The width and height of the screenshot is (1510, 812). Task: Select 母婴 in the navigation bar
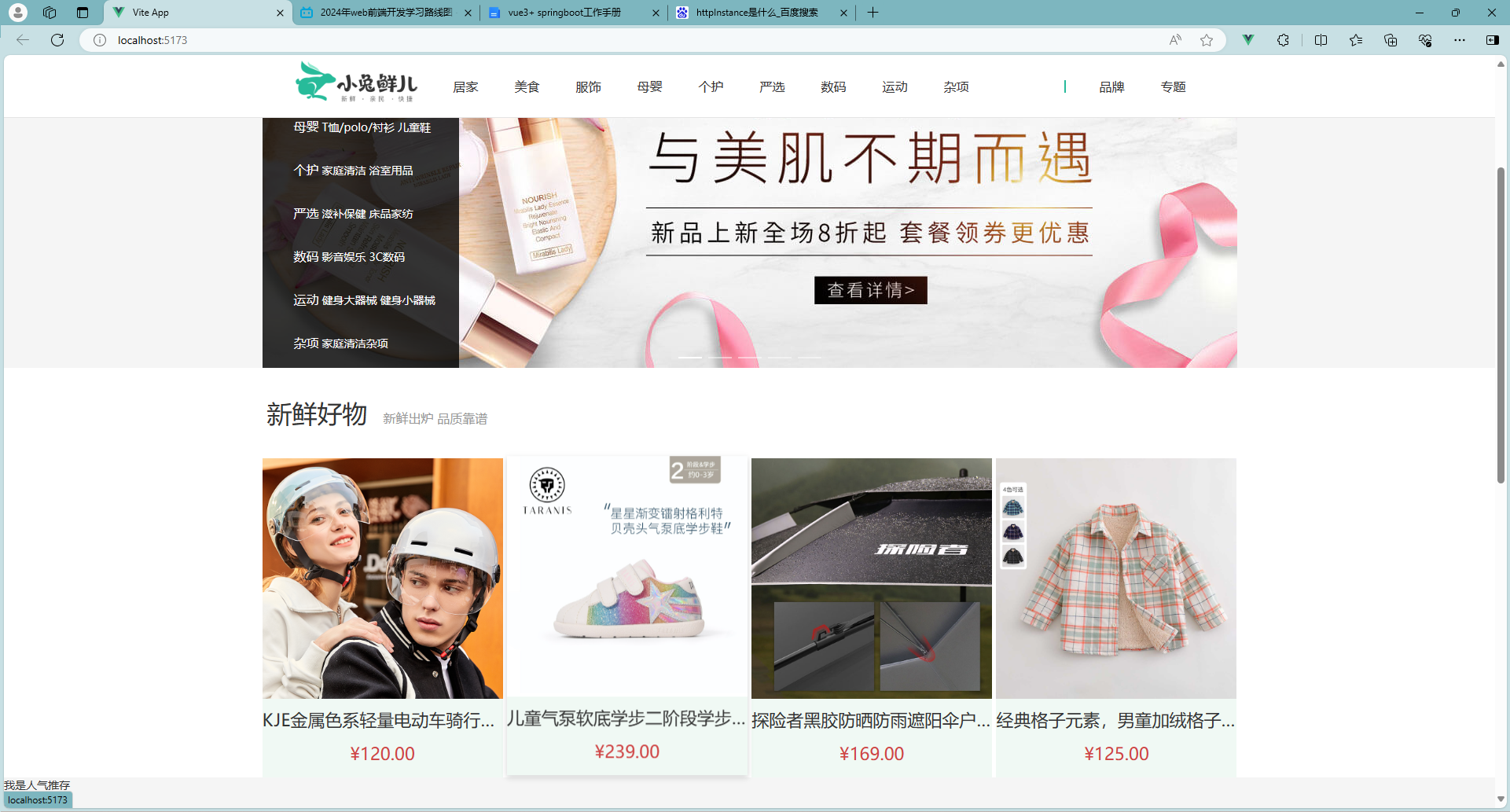(649, 86)
